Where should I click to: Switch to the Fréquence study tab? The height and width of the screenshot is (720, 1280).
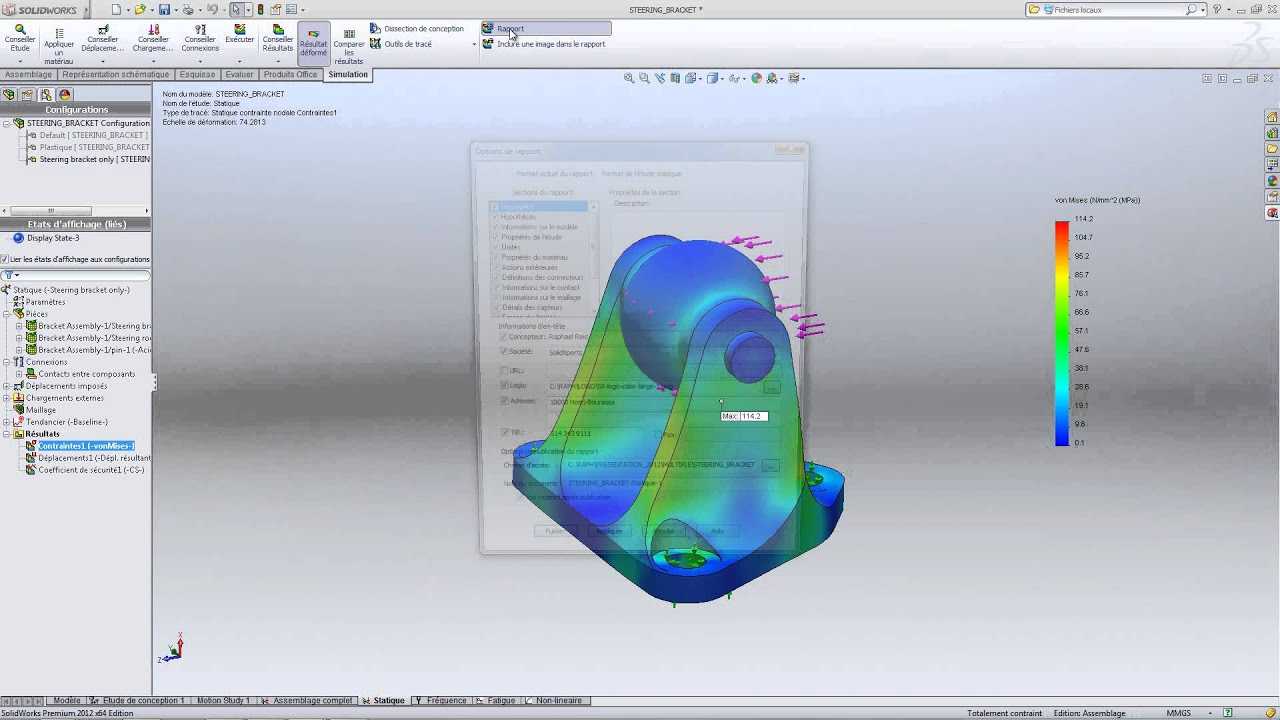coord(446,701)
